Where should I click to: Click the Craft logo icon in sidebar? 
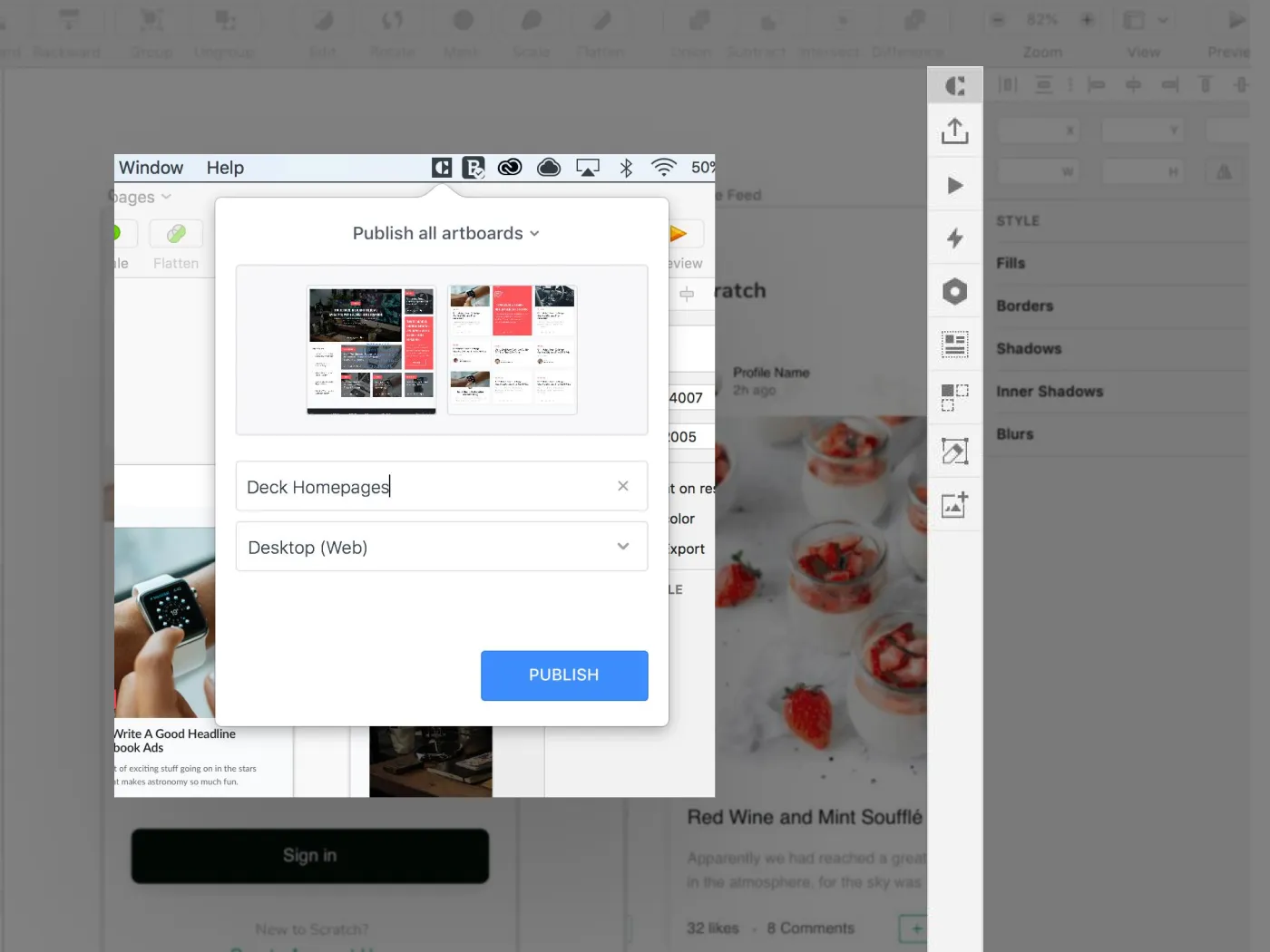pyautogui.click(x=954, y=86)
